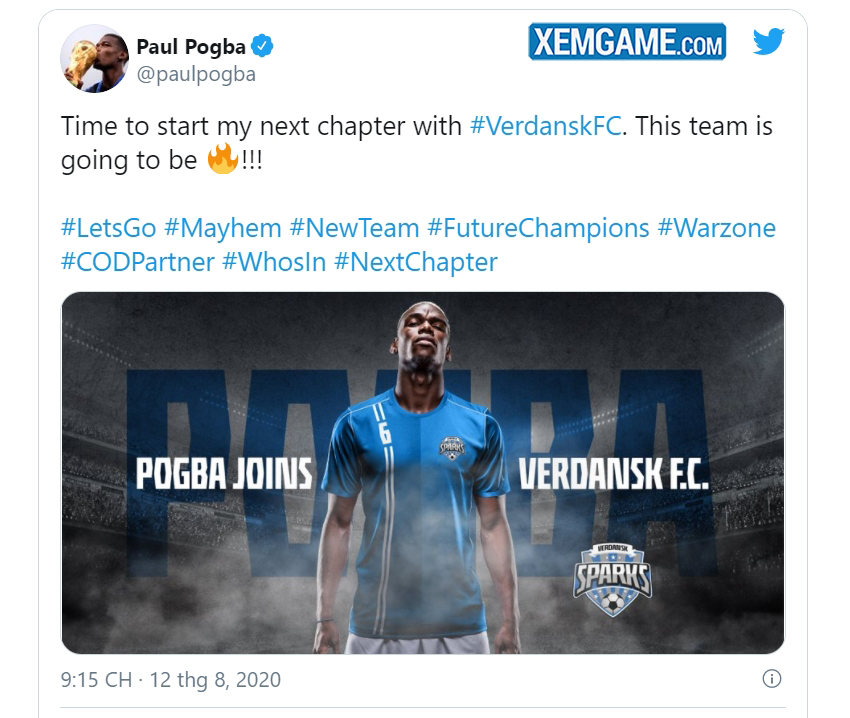Click the @paulpogba handle
850x718 pixels.
[196, 74]
